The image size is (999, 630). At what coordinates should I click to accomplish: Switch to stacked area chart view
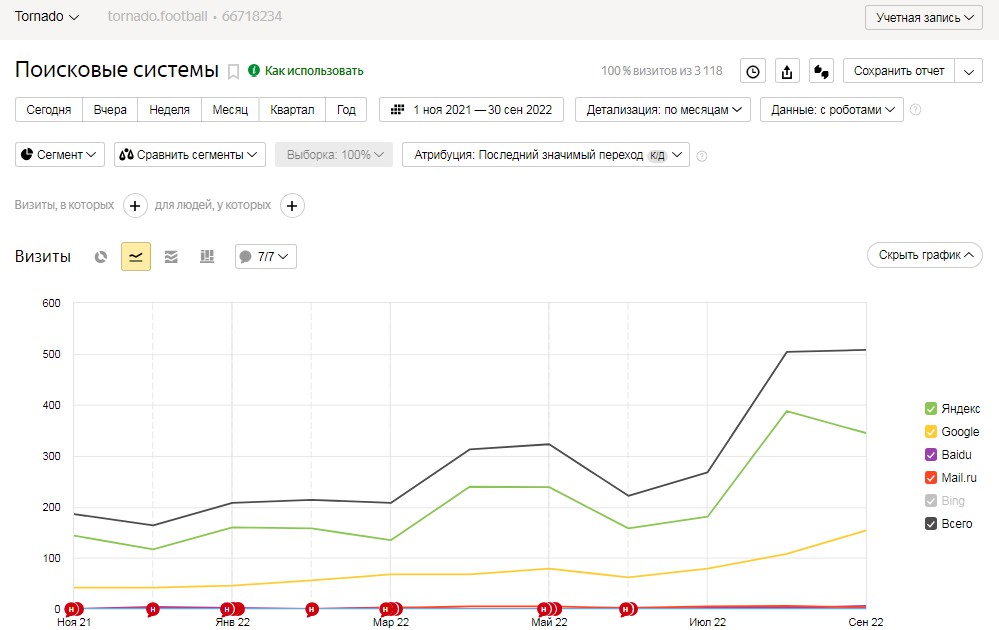click(171, 257)
